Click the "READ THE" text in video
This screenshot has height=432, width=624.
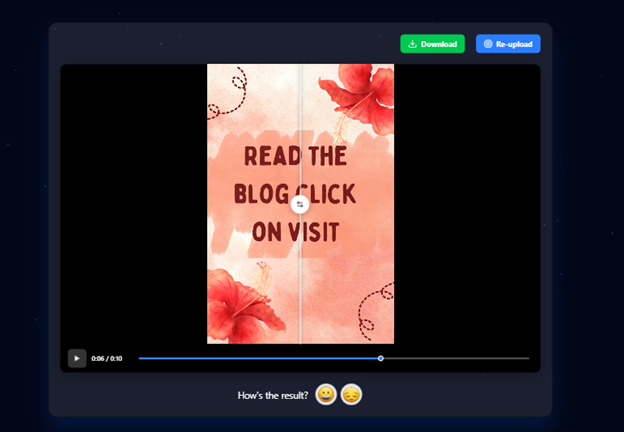295,157
